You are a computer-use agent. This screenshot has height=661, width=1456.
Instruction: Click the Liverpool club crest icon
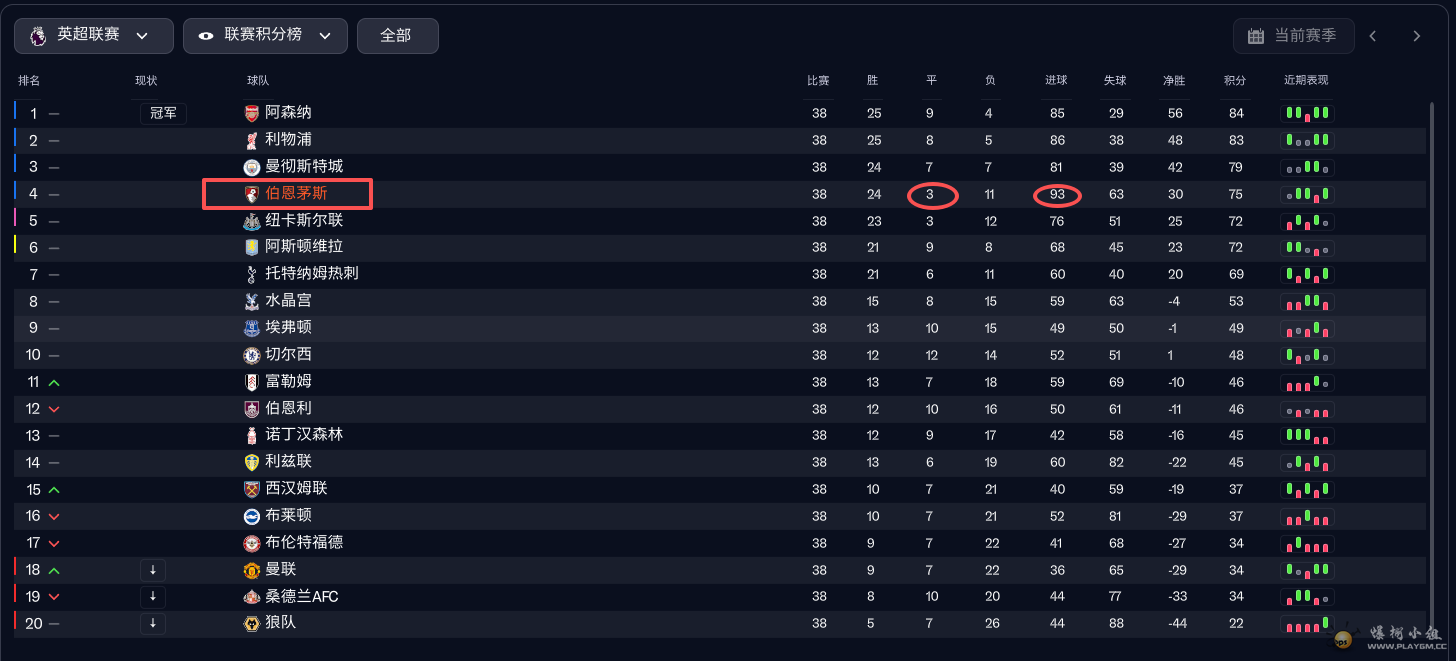252,140
